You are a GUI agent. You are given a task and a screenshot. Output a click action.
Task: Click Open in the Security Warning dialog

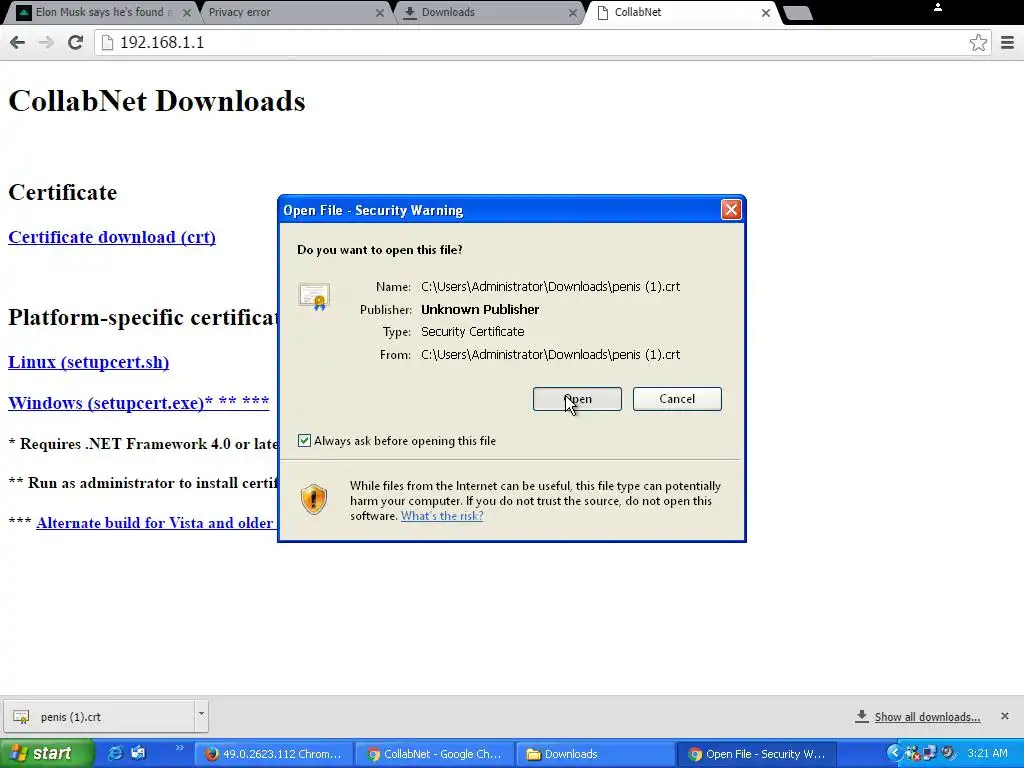[577, 399]
